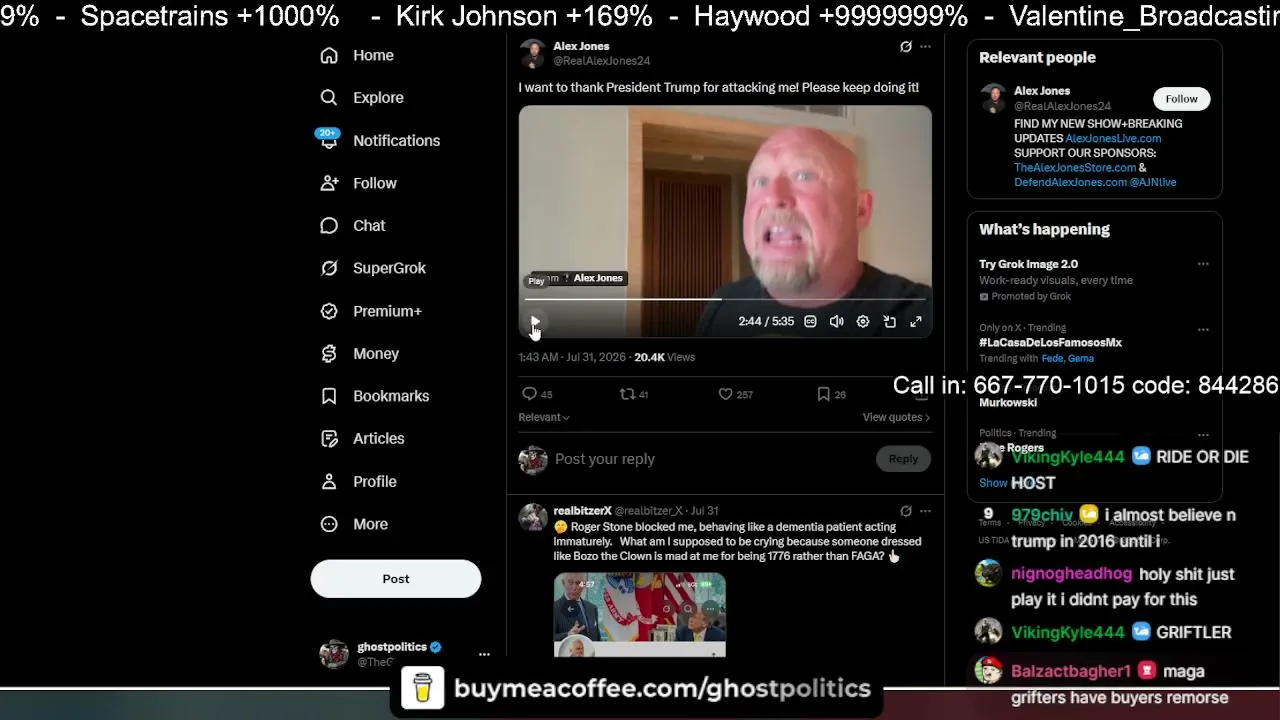The height and width of the screenshot is (720, 1280).
Task: Click the Fede trending-with link
Action: coord(1052,358)
